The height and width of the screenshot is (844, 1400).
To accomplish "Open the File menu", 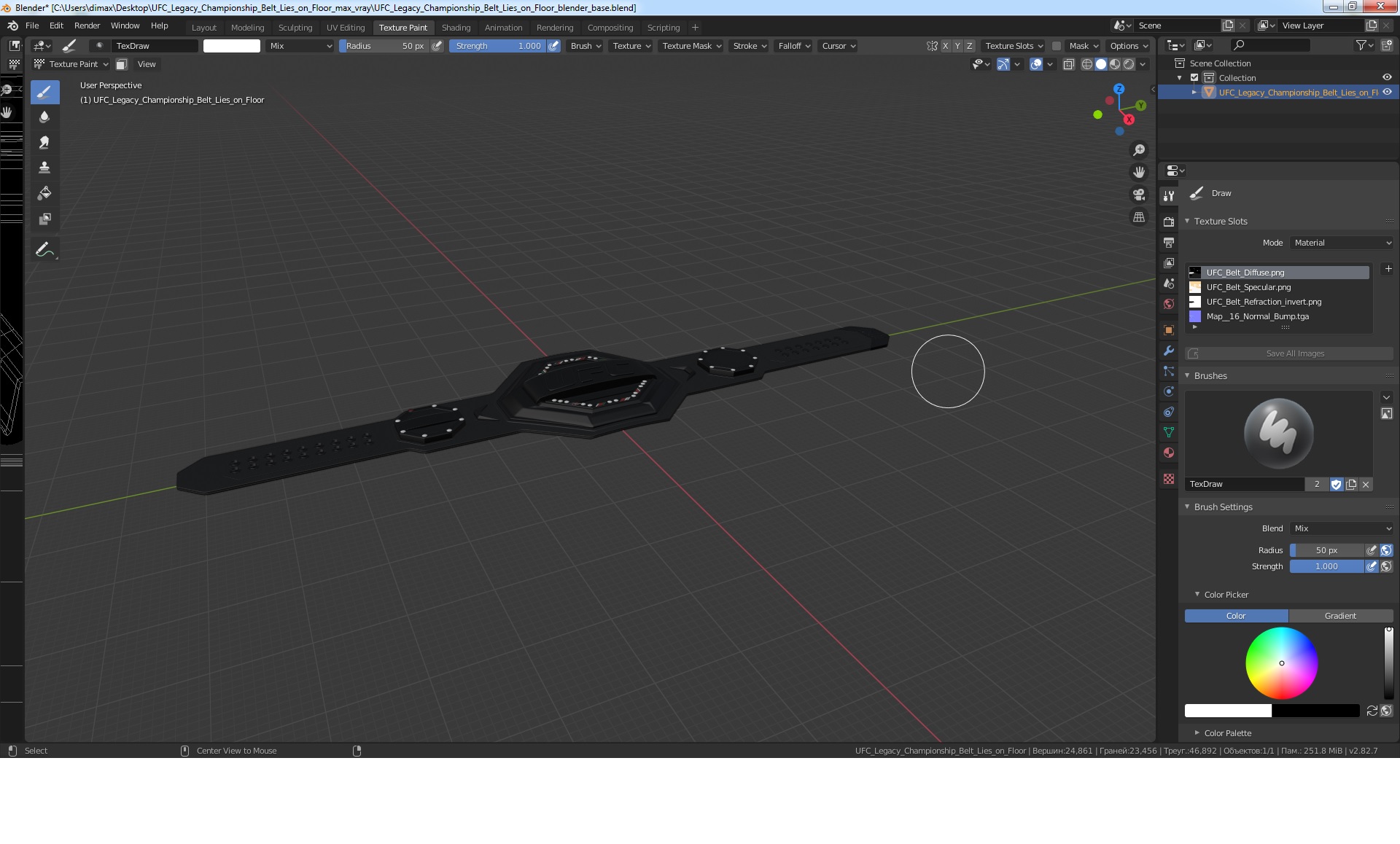I will 32,26.
